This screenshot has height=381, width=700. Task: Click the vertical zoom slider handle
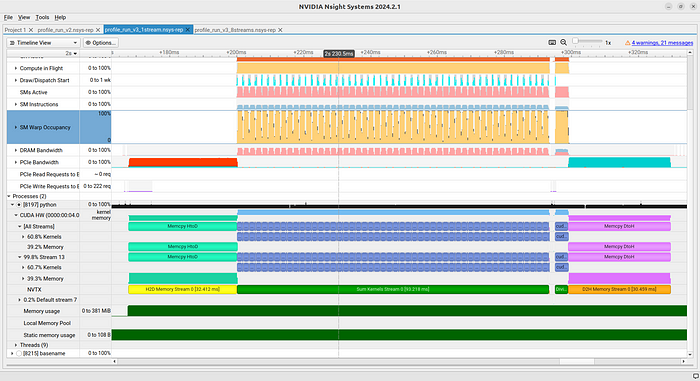[575, 41]
